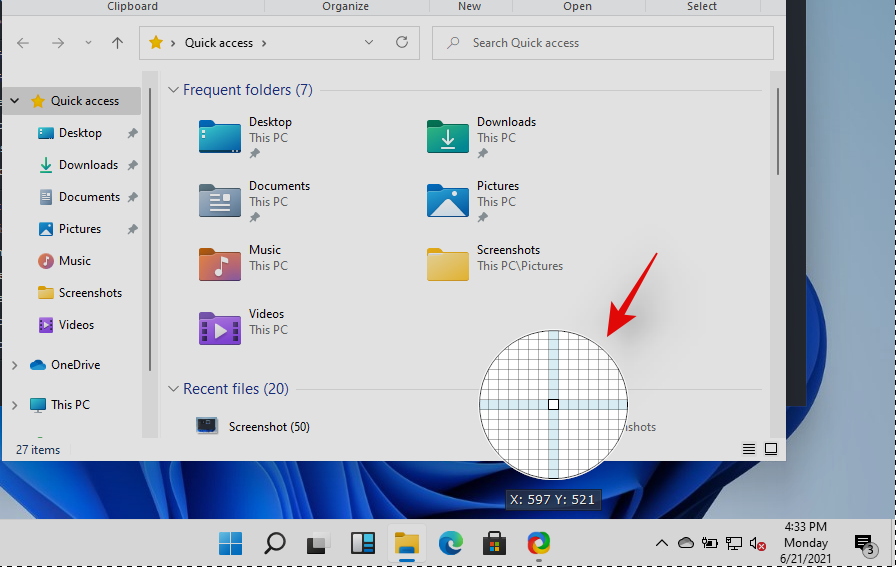Expand the OneDrive tree node
This screenshot has width=896, height=567.
click(x=15, y=365)
